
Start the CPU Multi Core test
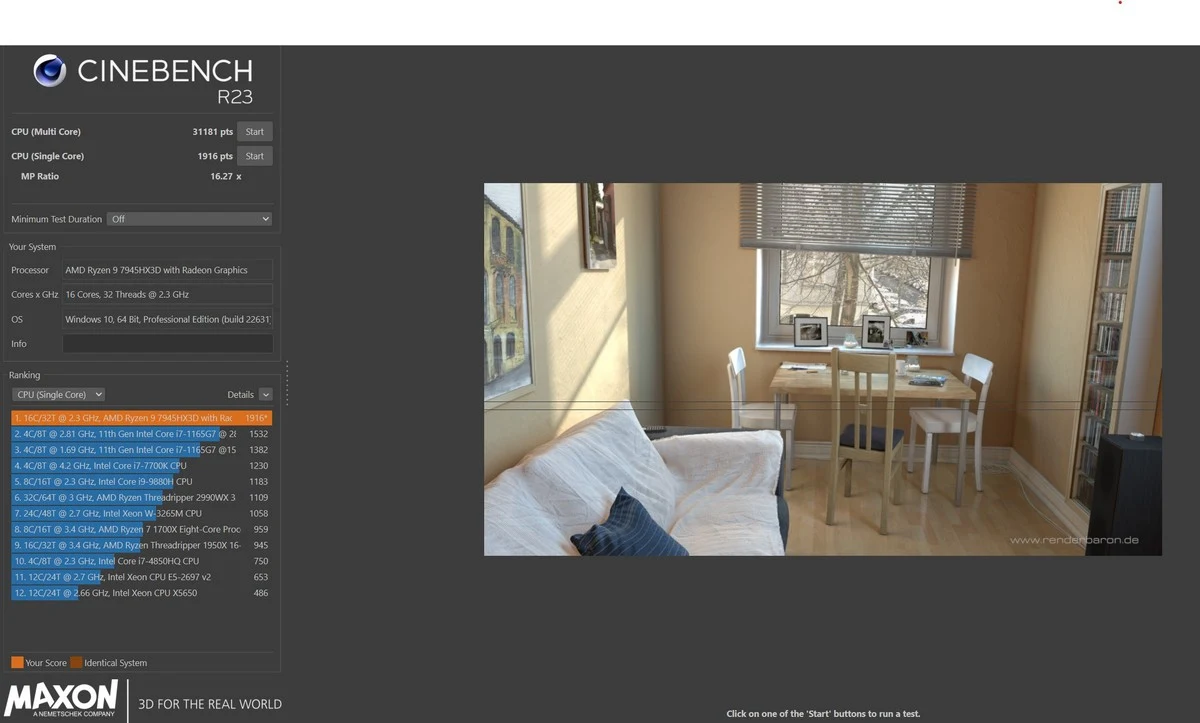pos(255,132)
